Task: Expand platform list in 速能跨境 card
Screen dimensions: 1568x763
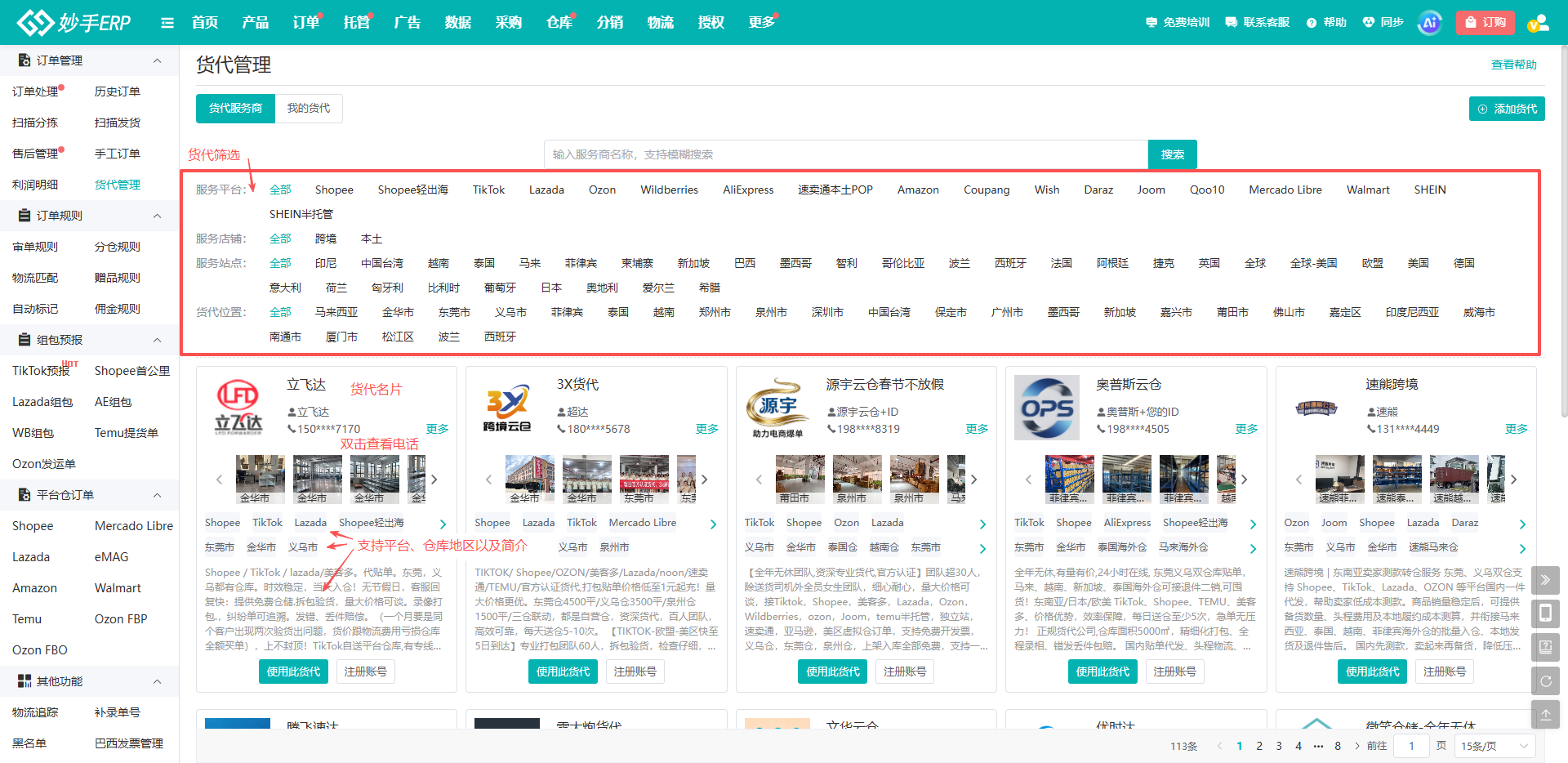Action: click(1522, 524)
